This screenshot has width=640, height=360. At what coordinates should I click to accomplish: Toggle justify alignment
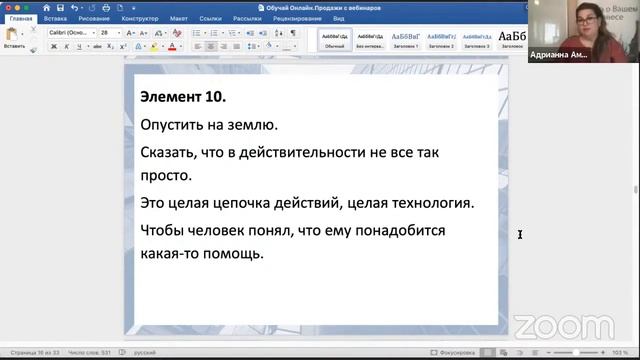point(236,47)
